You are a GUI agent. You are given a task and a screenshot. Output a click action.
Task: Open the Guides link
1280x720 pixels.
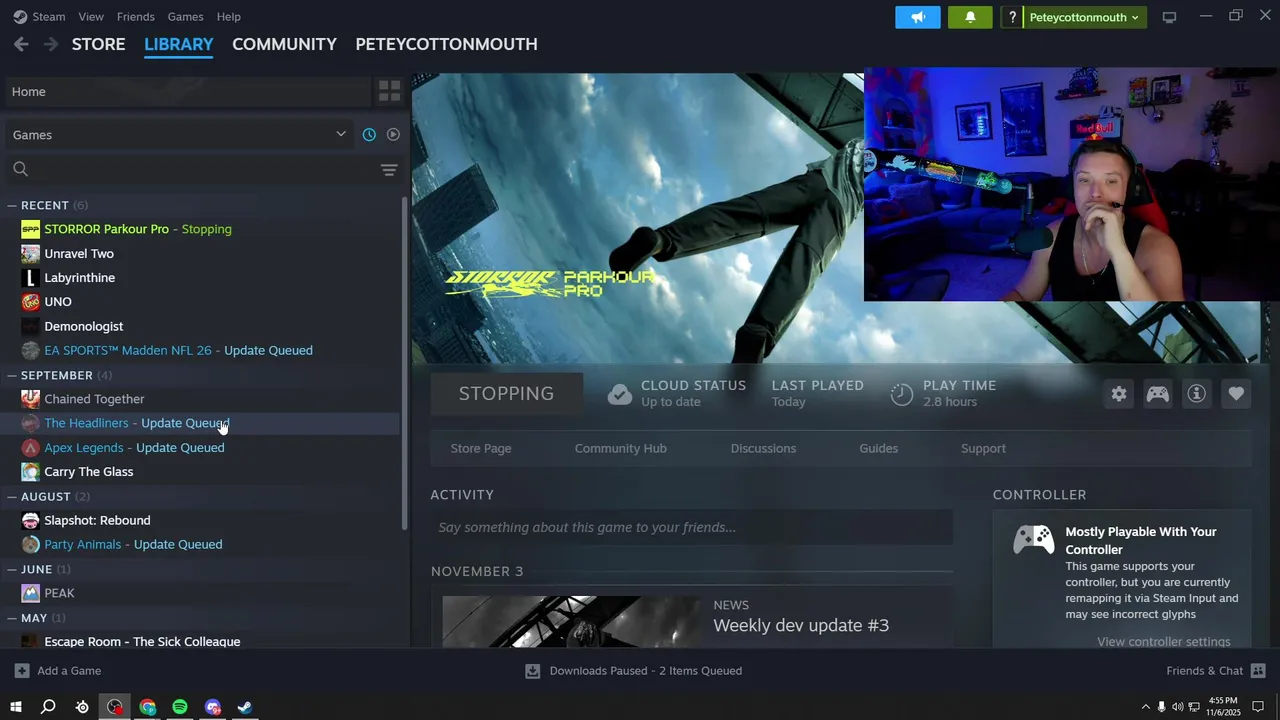(x=878, y=448)
